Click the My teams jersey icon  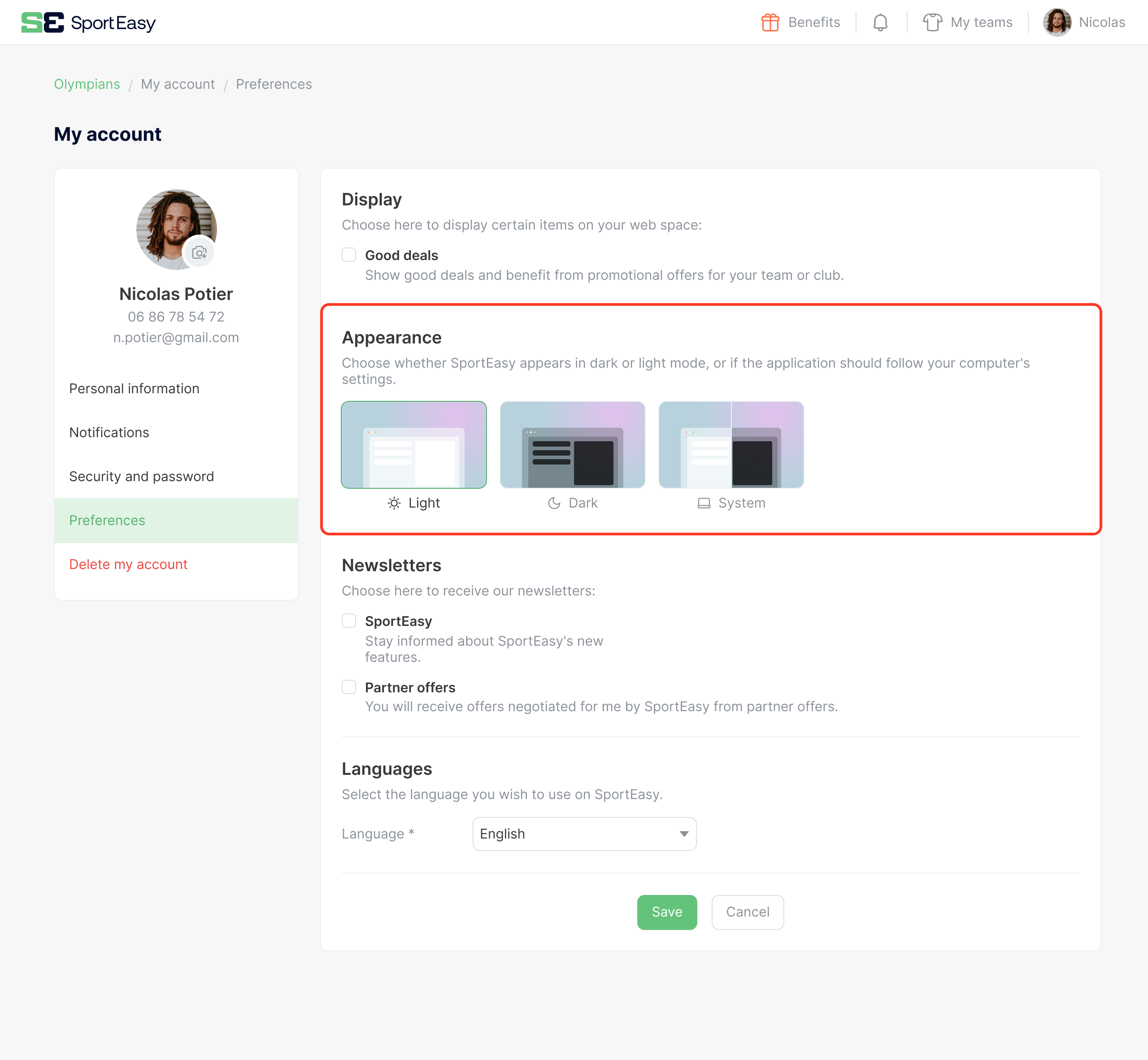coord(932,22)
